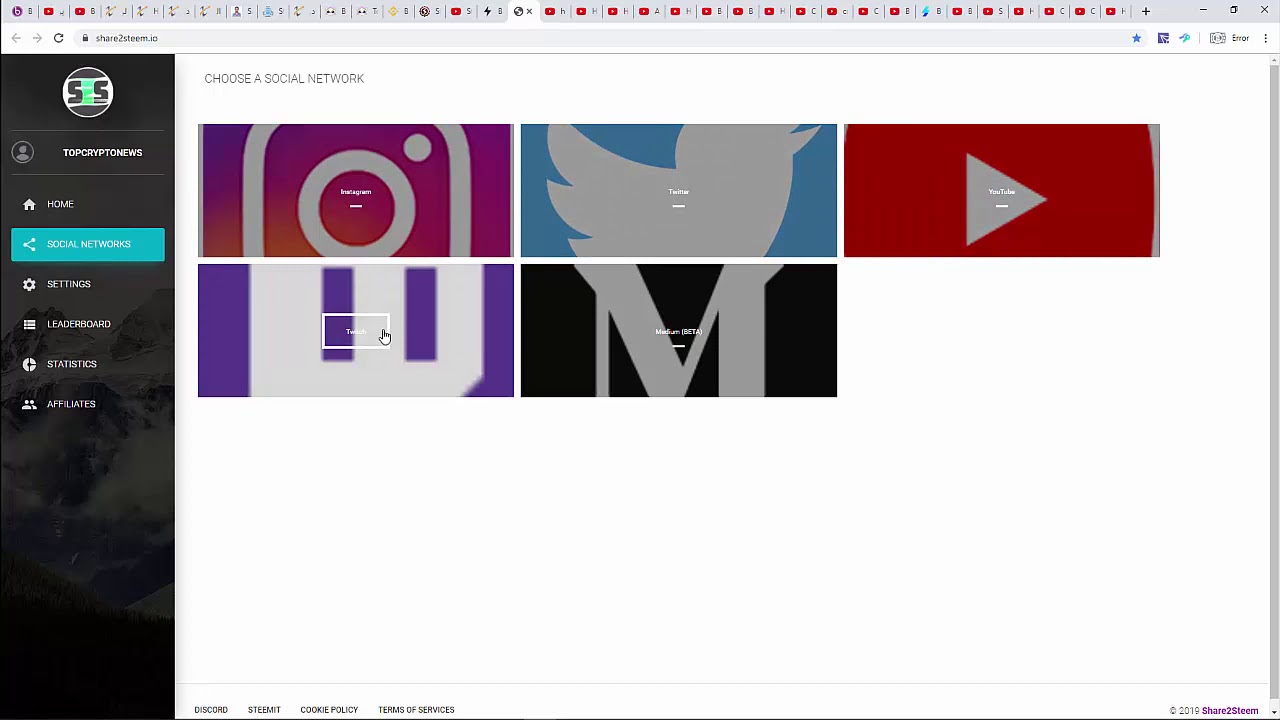Click the Social Networks share icon
The height and width of the screenshot is (720, 1280).
[29, 244]
